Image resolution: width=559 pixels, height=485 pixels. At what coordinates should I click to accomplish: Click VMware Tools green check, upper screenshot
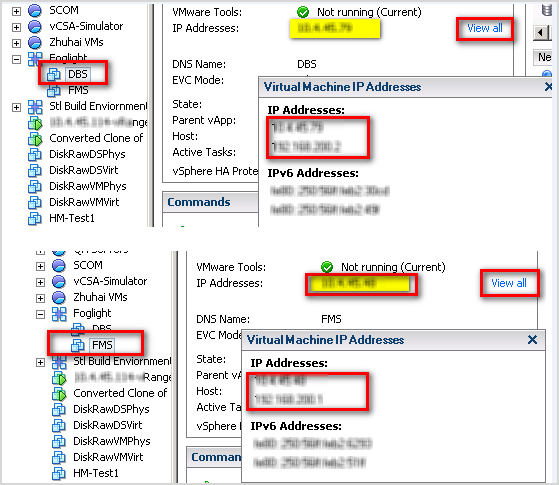(303, 12)
